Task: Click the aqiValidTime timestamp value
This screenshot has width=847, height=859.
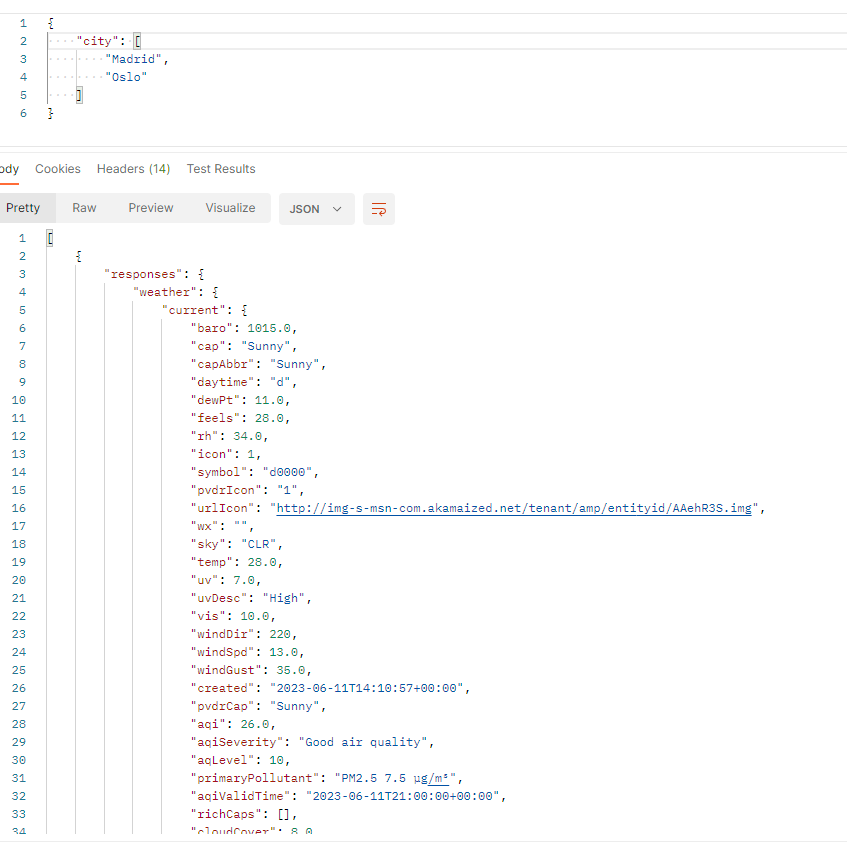Action: pyautogui.click(x=402, y=796)
